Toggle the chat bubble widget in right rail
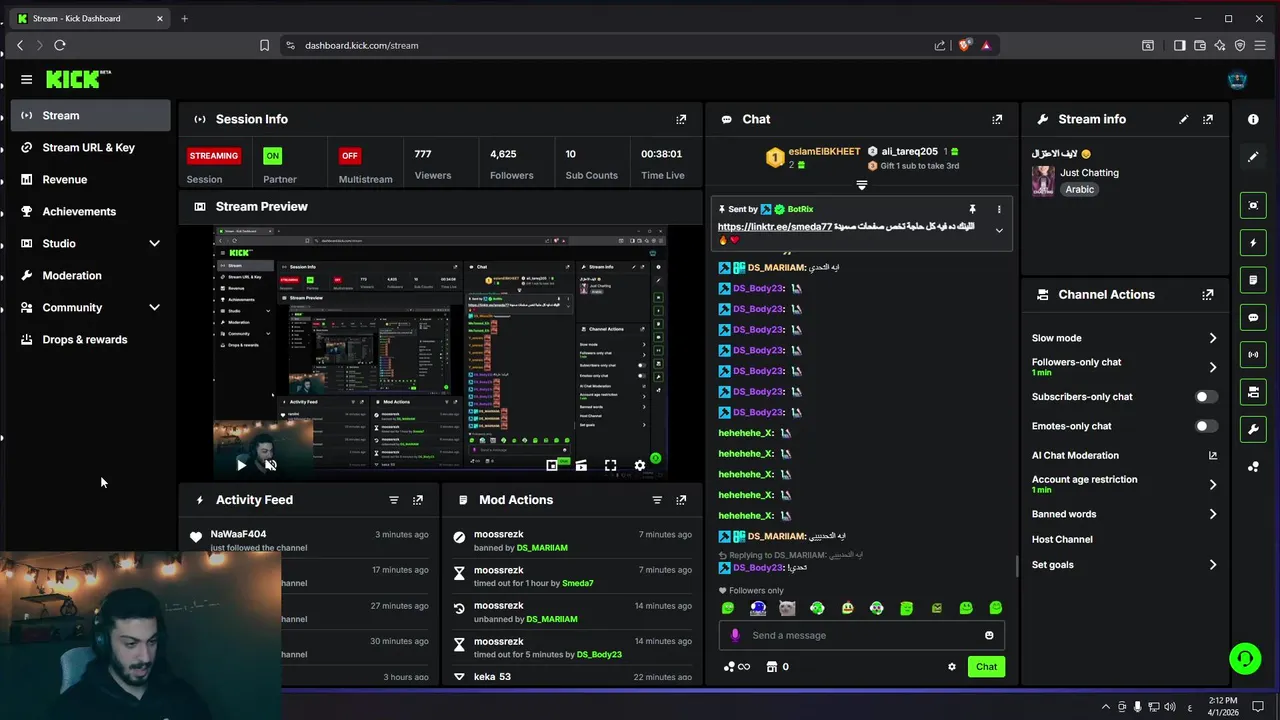 point(1253,317)
